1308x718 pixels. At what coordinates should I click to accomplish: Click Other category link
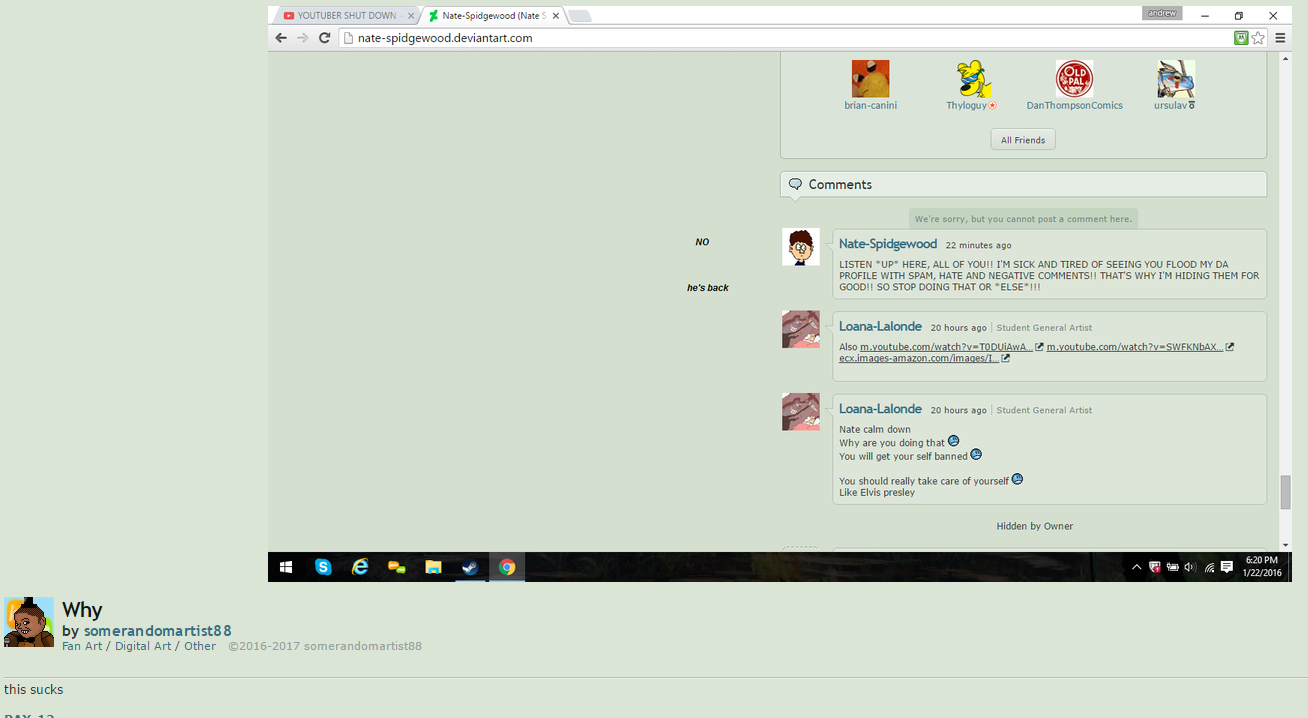coord(200,646)
